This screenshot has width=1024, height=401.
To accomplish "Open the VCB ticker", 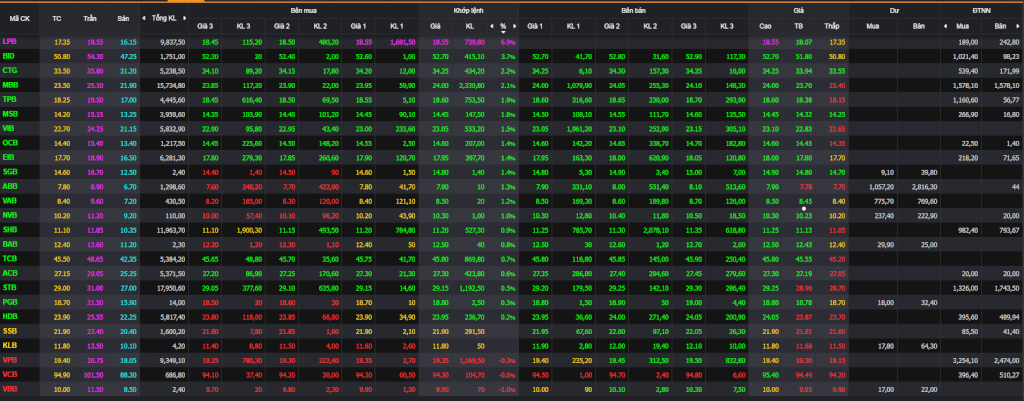I will point(10,374).
